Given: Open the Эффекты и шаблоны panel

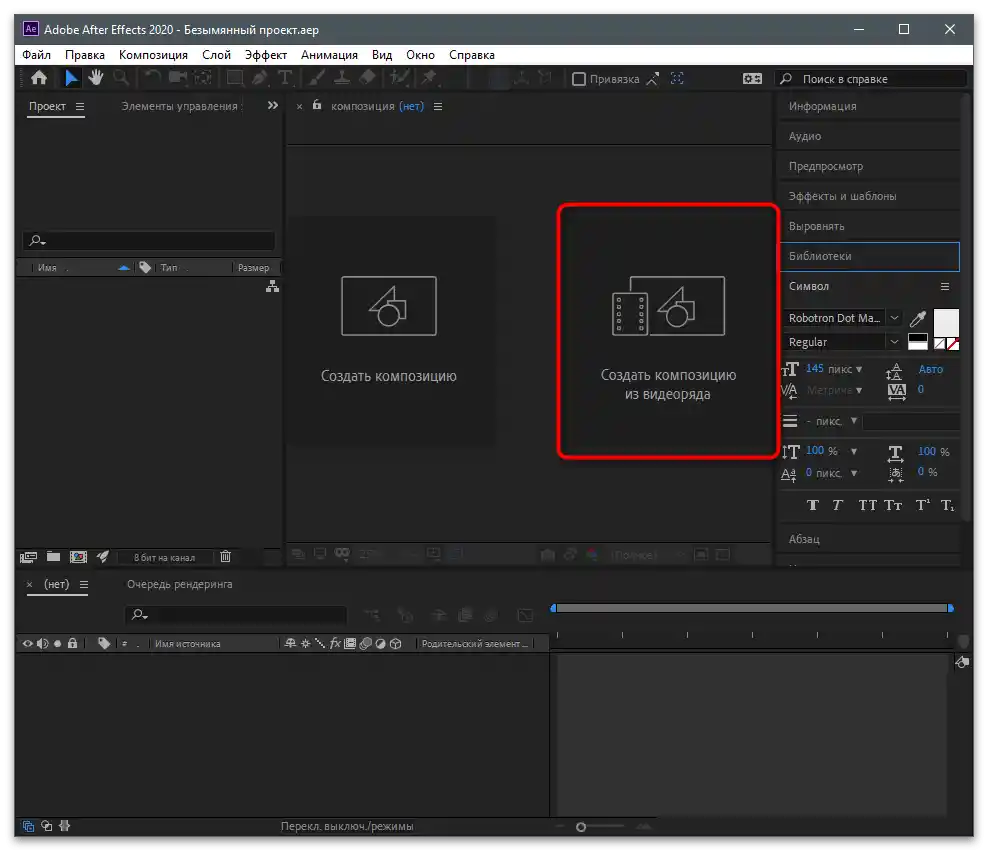Looking at the screenshot, I should (x=842, y=197).
